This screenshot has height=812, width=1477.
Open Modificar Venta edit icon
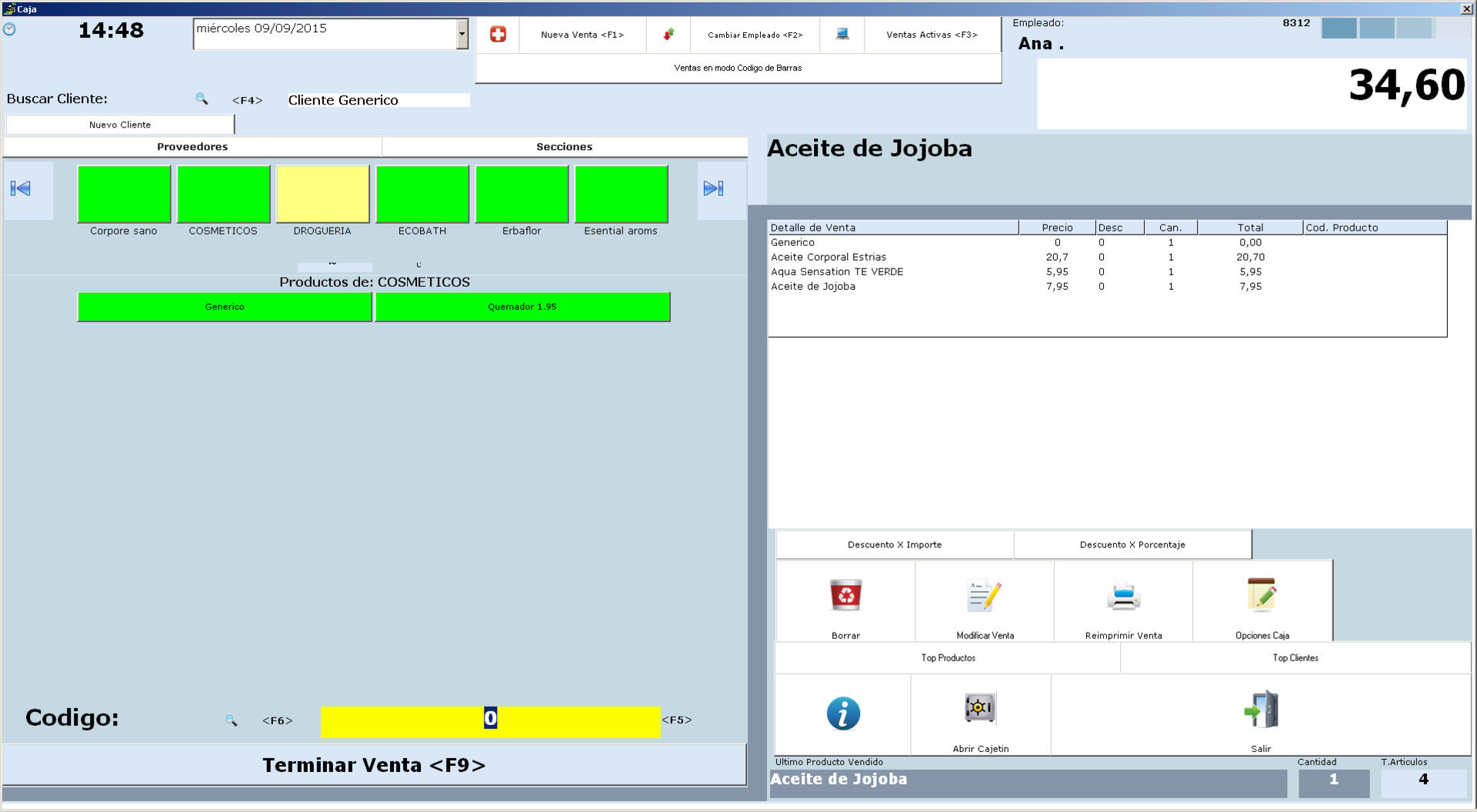pos(985,596)
